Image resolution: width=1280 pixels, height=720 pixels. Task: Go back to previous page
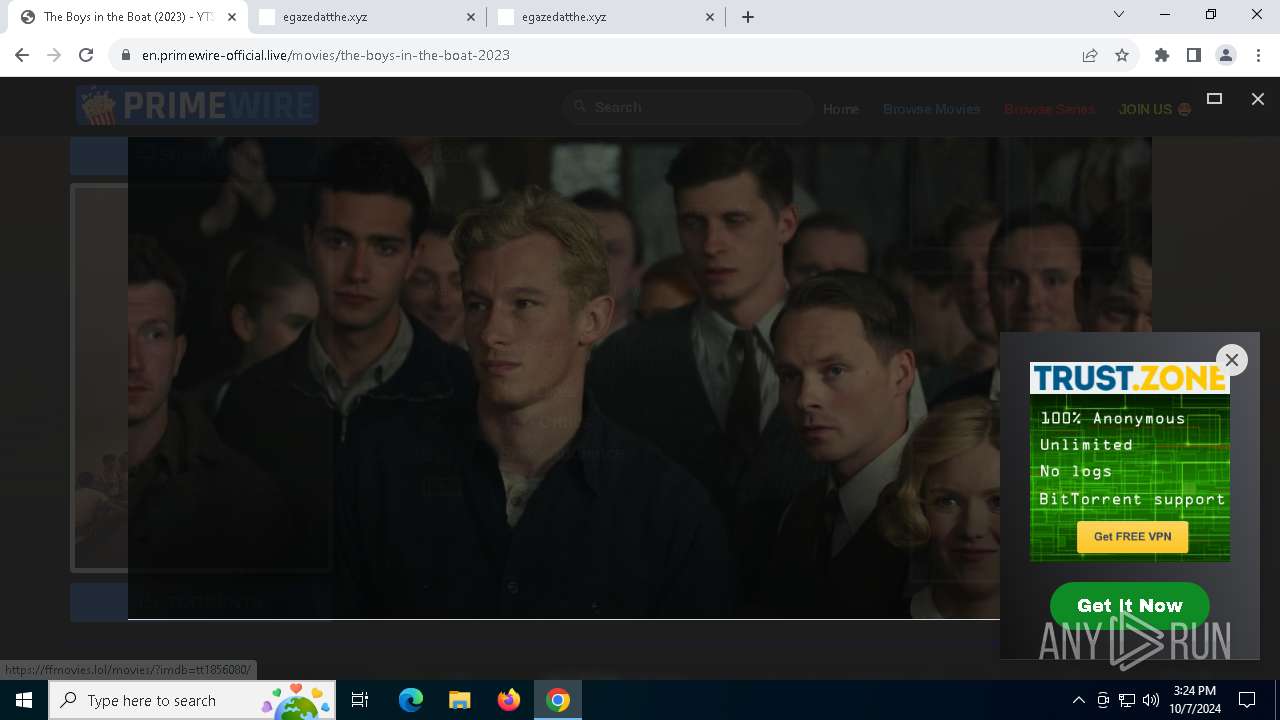click(x=22, y=55)
